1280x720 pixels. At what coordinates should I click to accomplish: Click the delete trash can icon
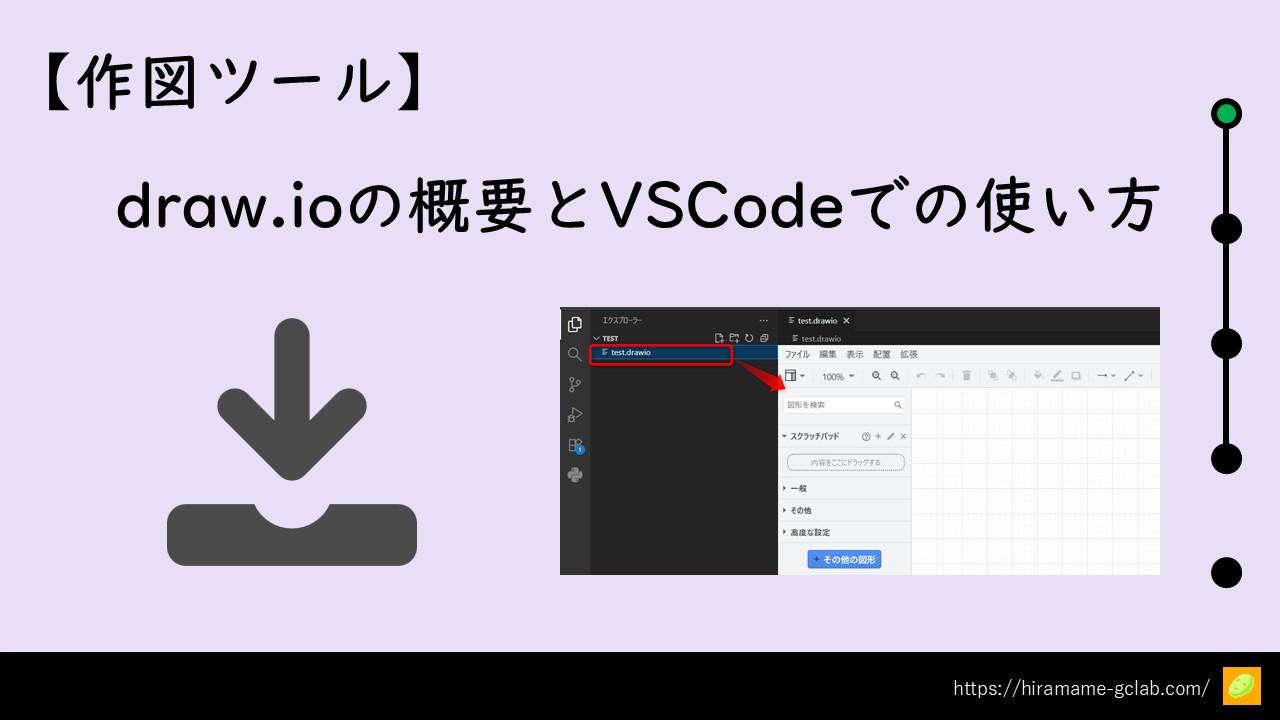[967, 376]
